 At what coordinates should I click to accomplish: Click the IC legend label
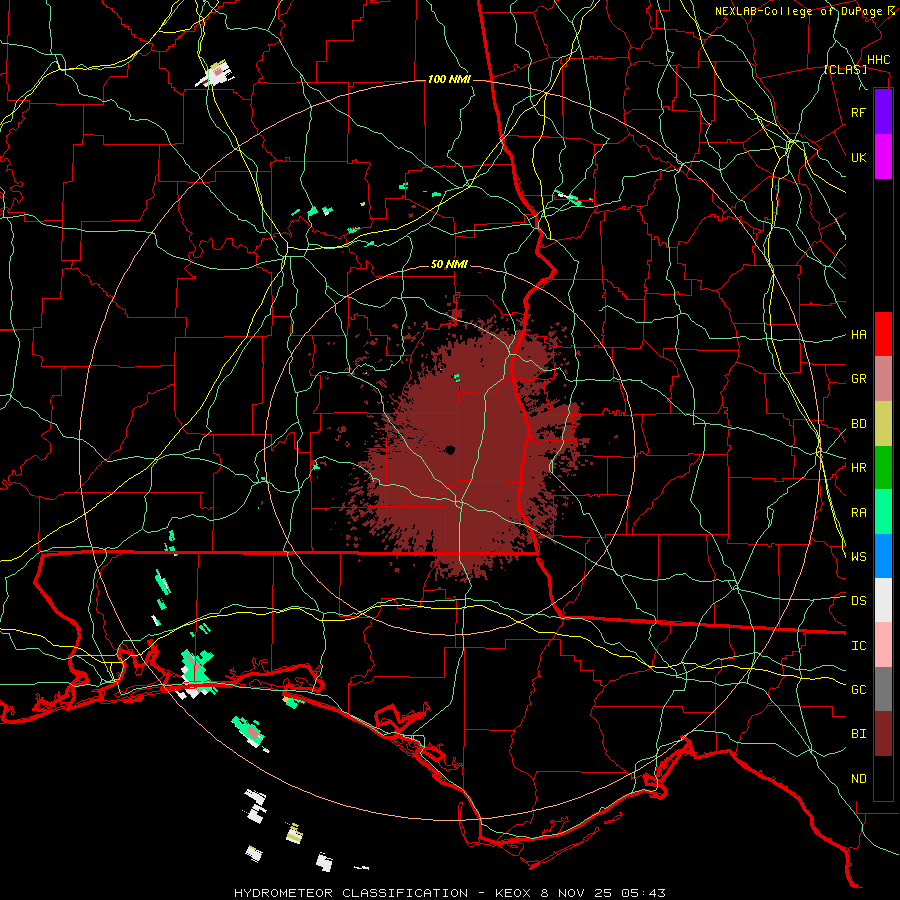tap(859, 646)
